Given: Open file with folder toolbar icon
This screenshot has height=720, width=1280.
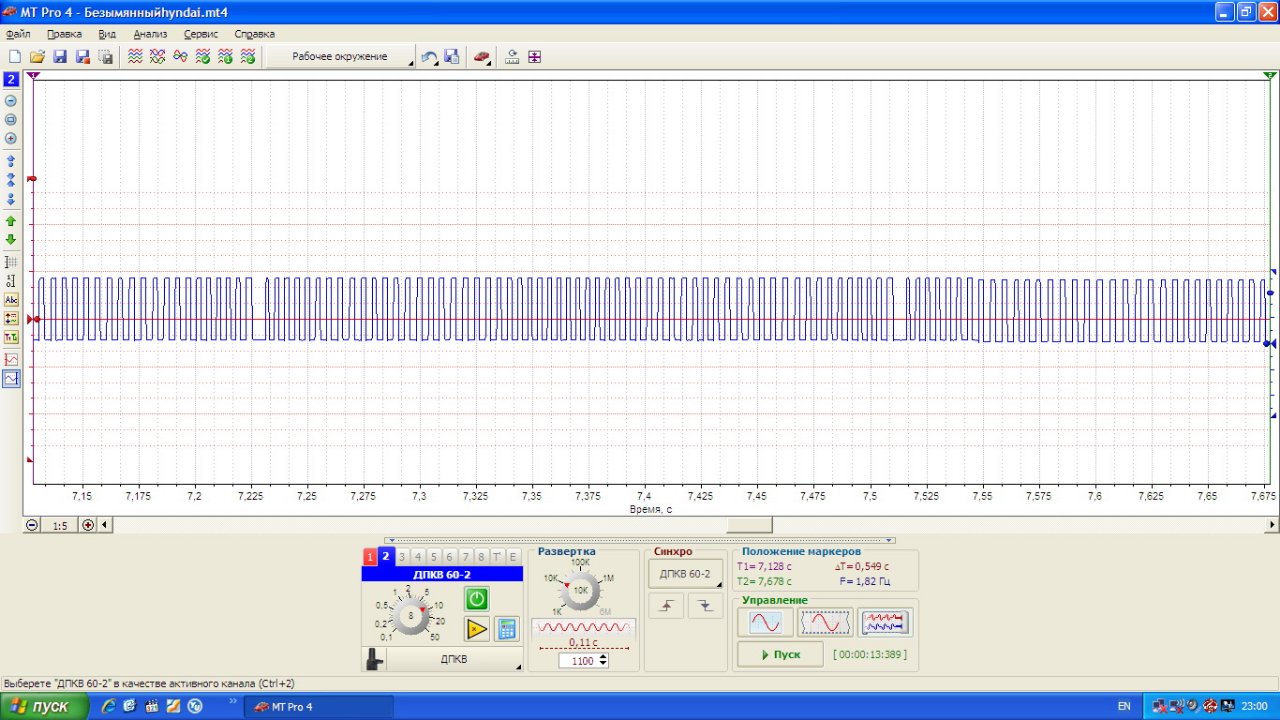Looking at the screenshot, I should (37, 57).
